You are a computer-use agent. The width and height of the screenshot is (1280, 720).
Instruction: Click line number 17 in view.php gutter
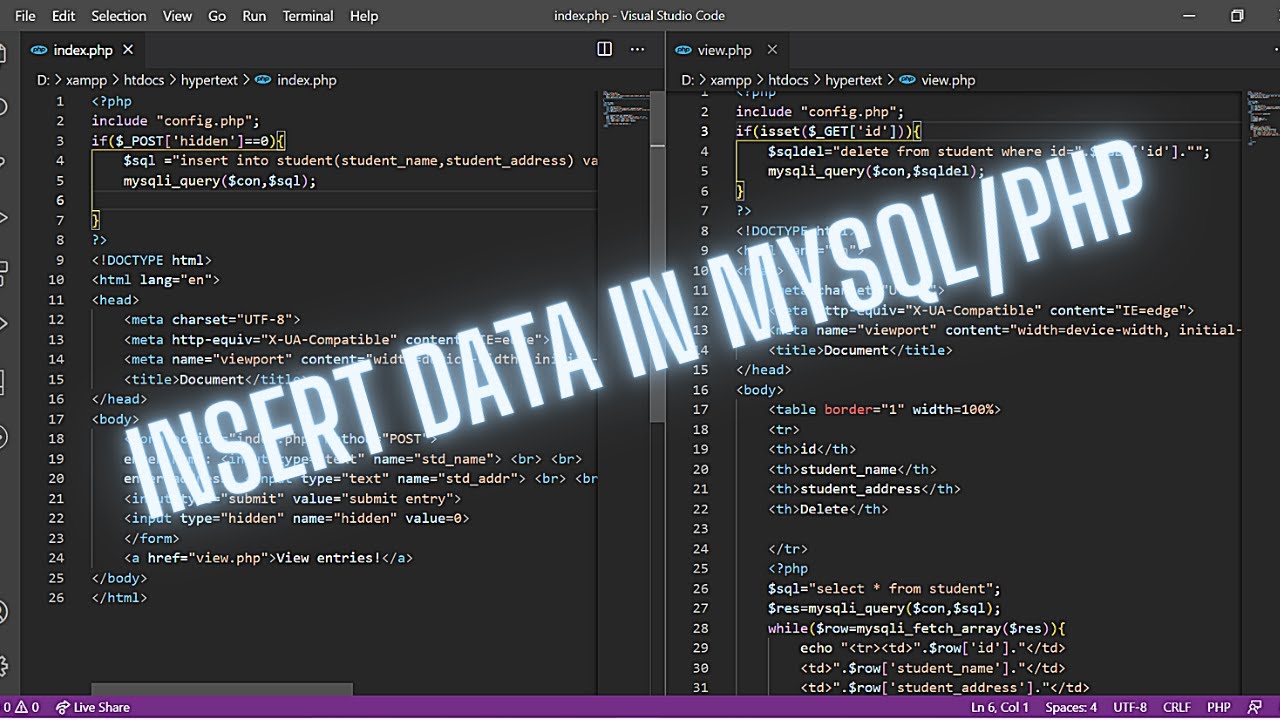(701, 409)
